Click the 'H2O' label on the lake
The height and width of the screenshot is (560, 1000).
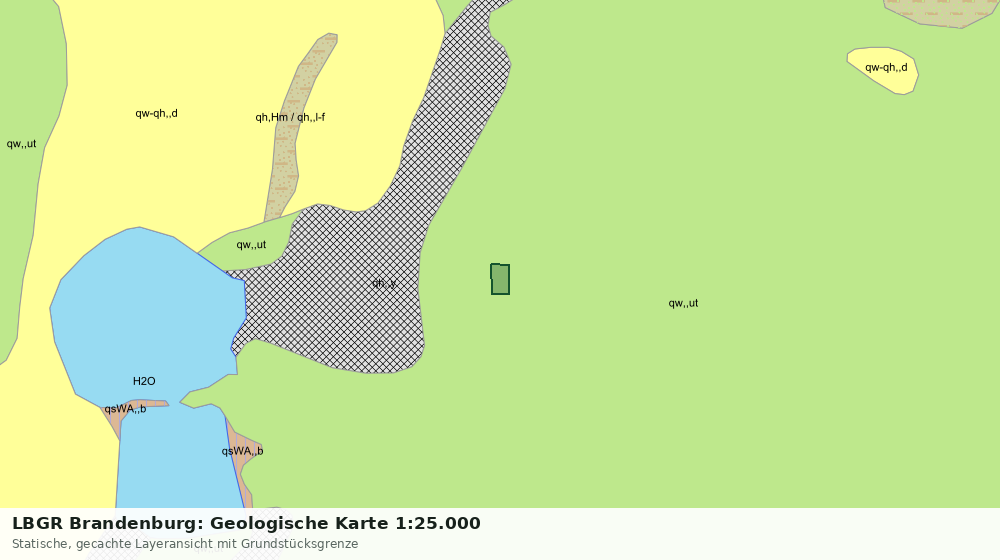coord(144,381)
